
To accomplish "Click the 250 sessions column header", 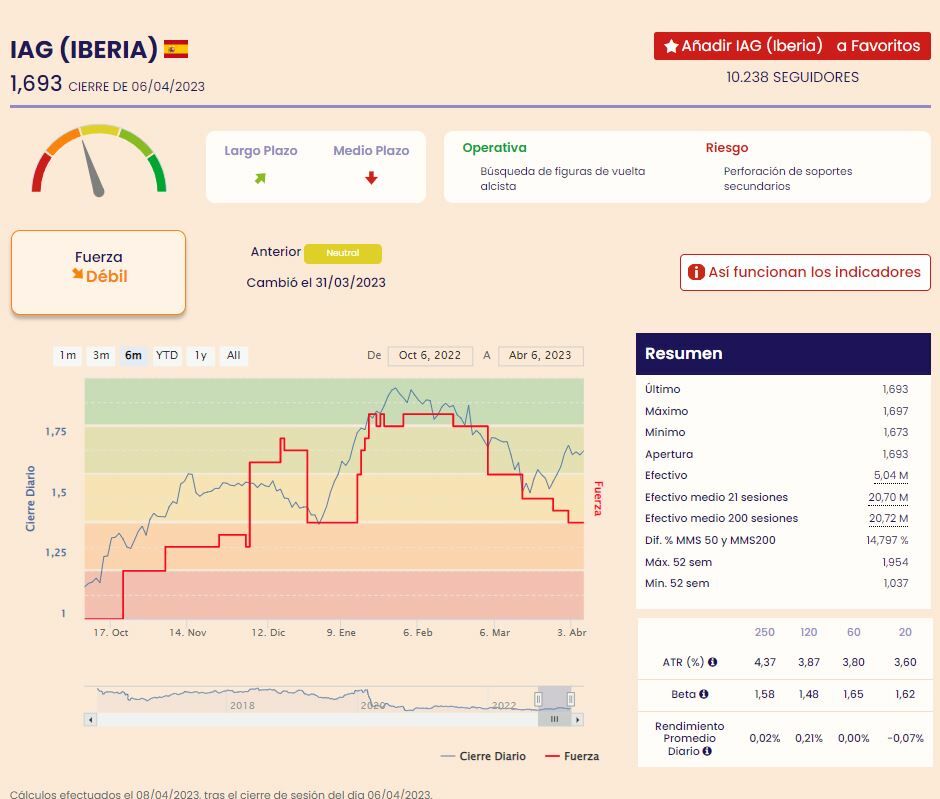I will tap(764, 632).
